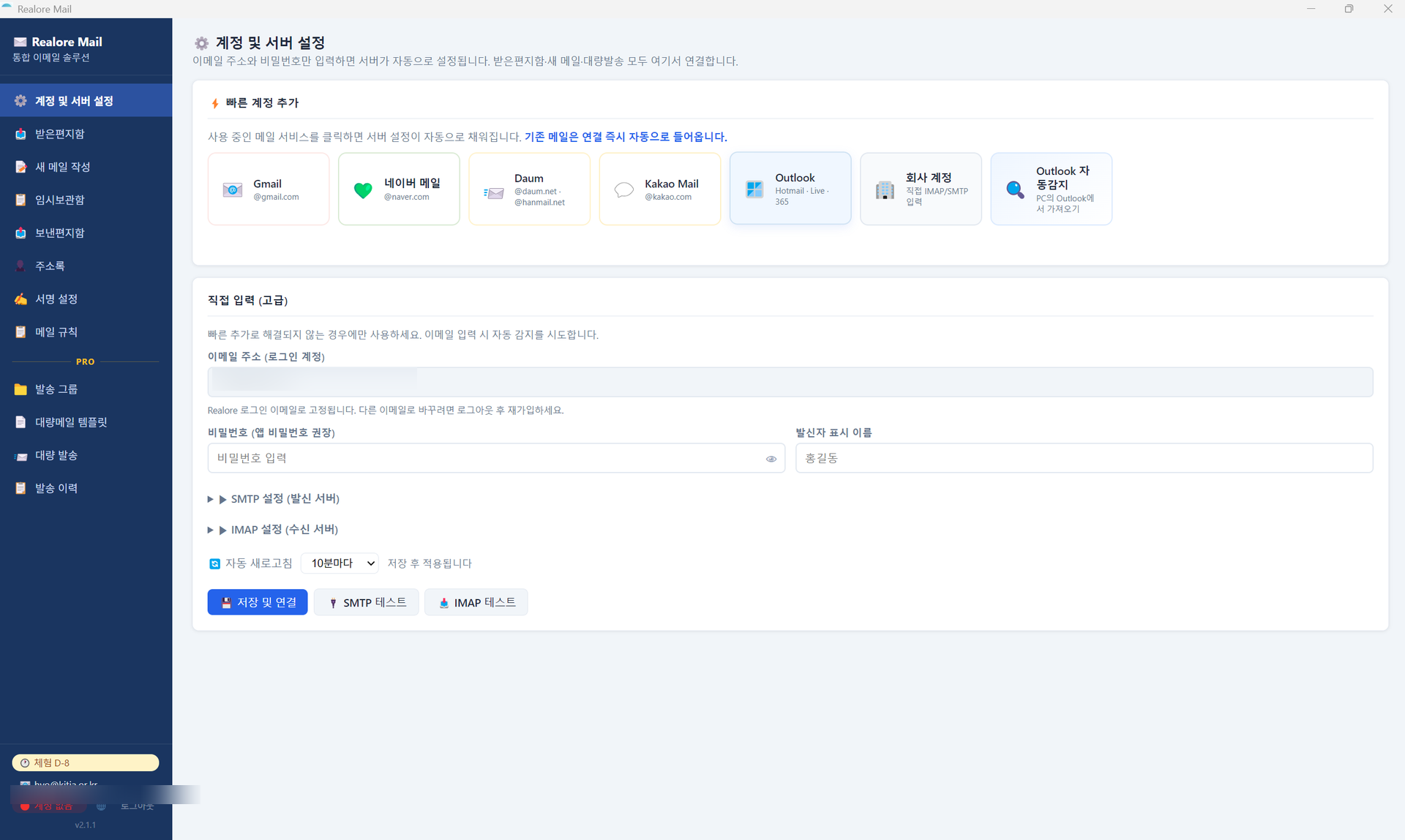Click the Outlook 자동감지 card title

pos(1063,178)
